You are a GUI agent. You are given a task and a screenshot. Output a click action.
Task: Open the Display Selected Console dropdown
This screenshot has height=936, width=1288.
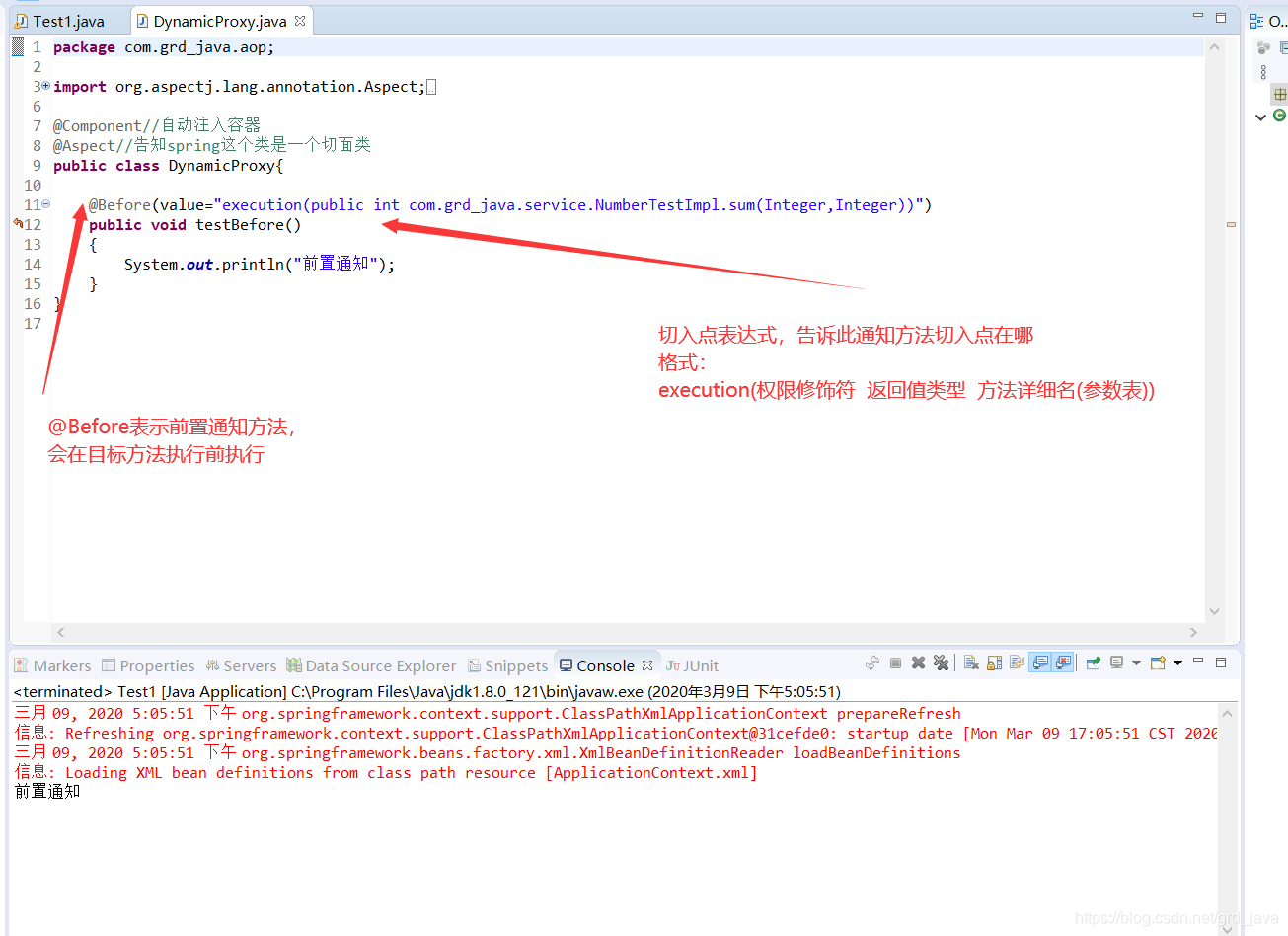(1136, 663)
